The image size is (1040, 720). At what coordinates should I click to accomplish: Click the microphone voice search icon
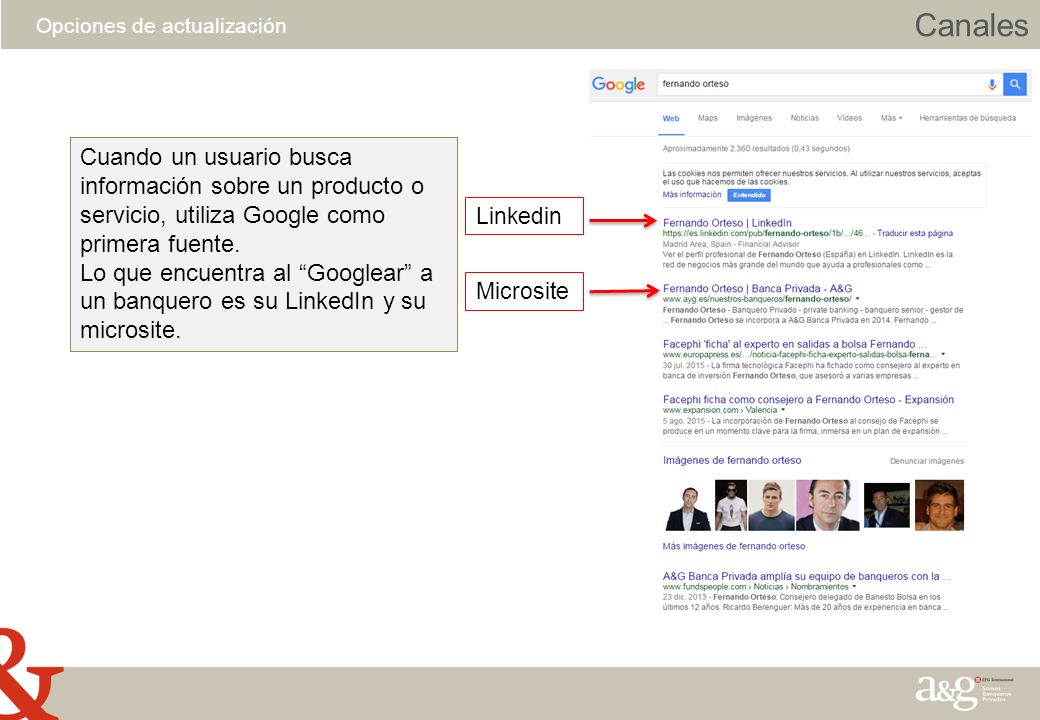tap(992, 84)
